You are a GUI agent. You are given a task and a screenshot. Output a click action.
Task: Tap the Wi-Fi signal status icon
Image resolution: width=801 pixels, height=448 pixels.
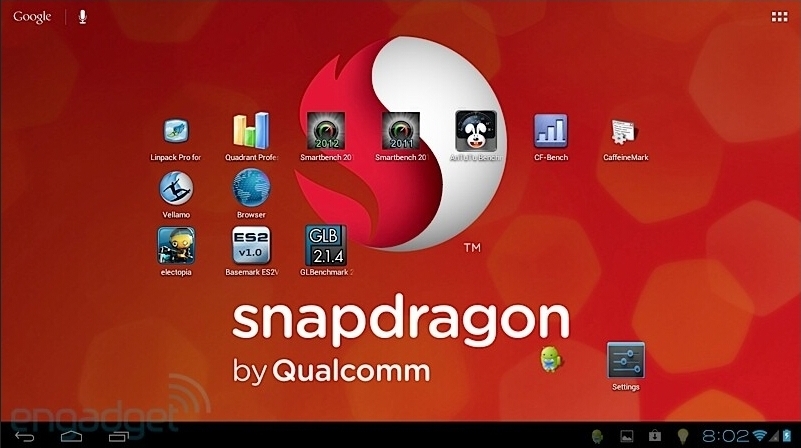(x=760, y=436)
